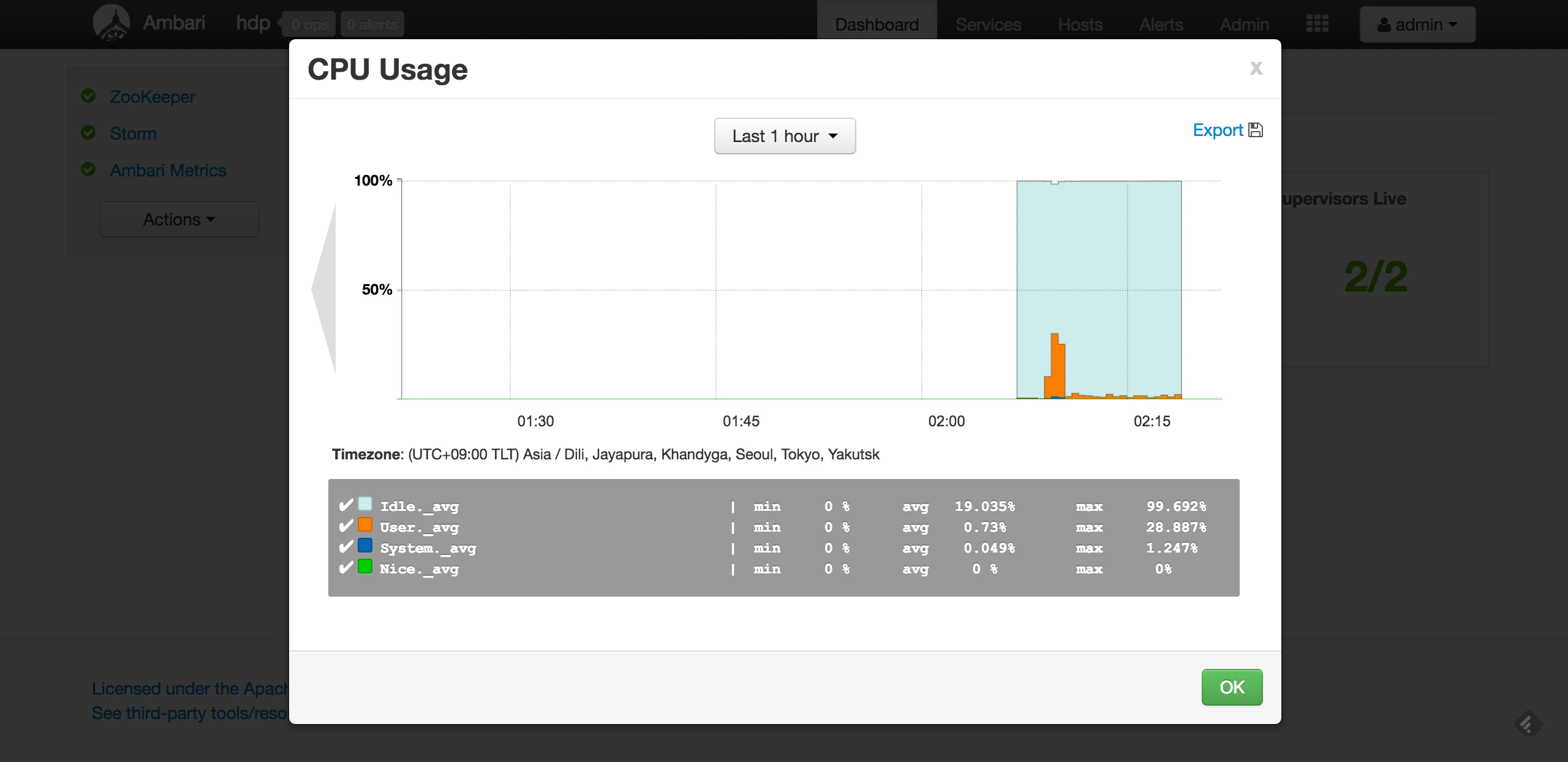Click the hdp cluster name
Image resolution: width=1568 pixels, height=762 pixels.
(x=253, y=23)
